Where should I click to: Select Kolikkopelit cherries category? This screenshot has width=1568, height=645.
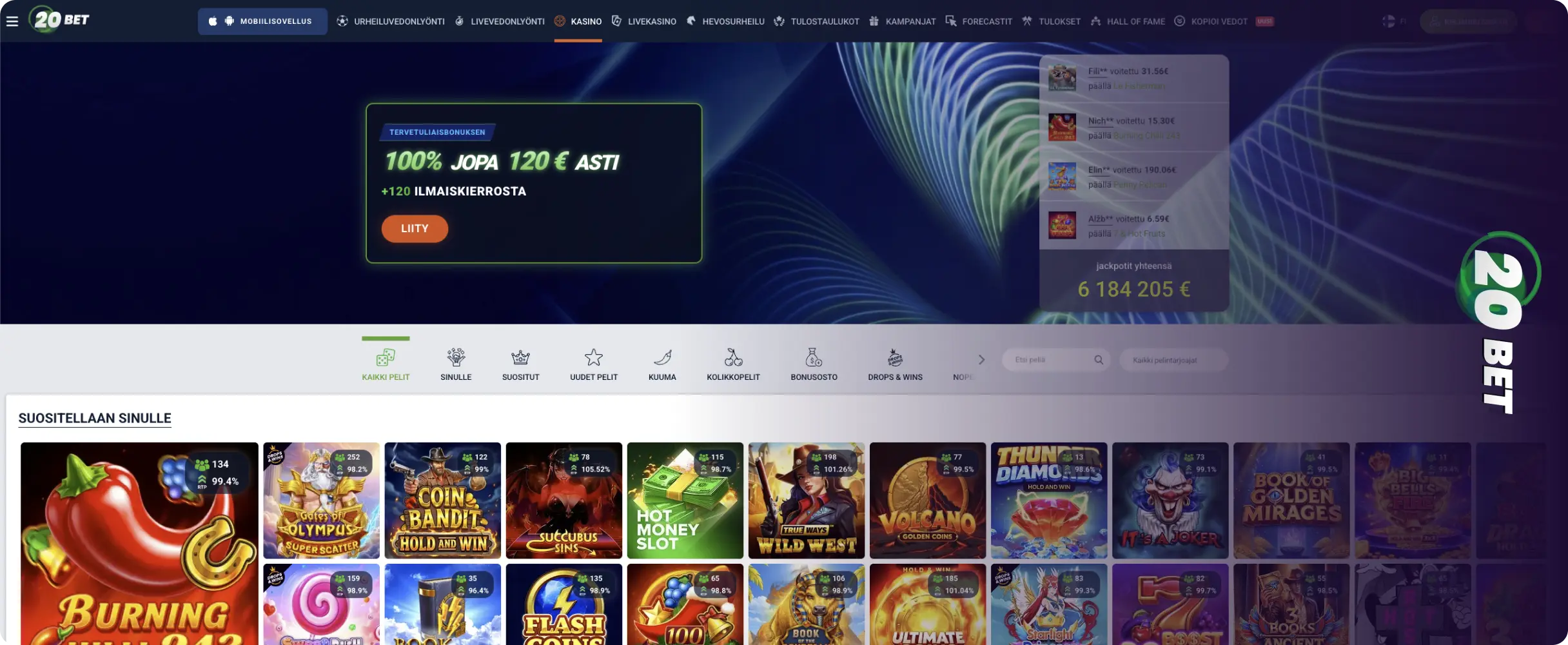click(x=733, y=364)
